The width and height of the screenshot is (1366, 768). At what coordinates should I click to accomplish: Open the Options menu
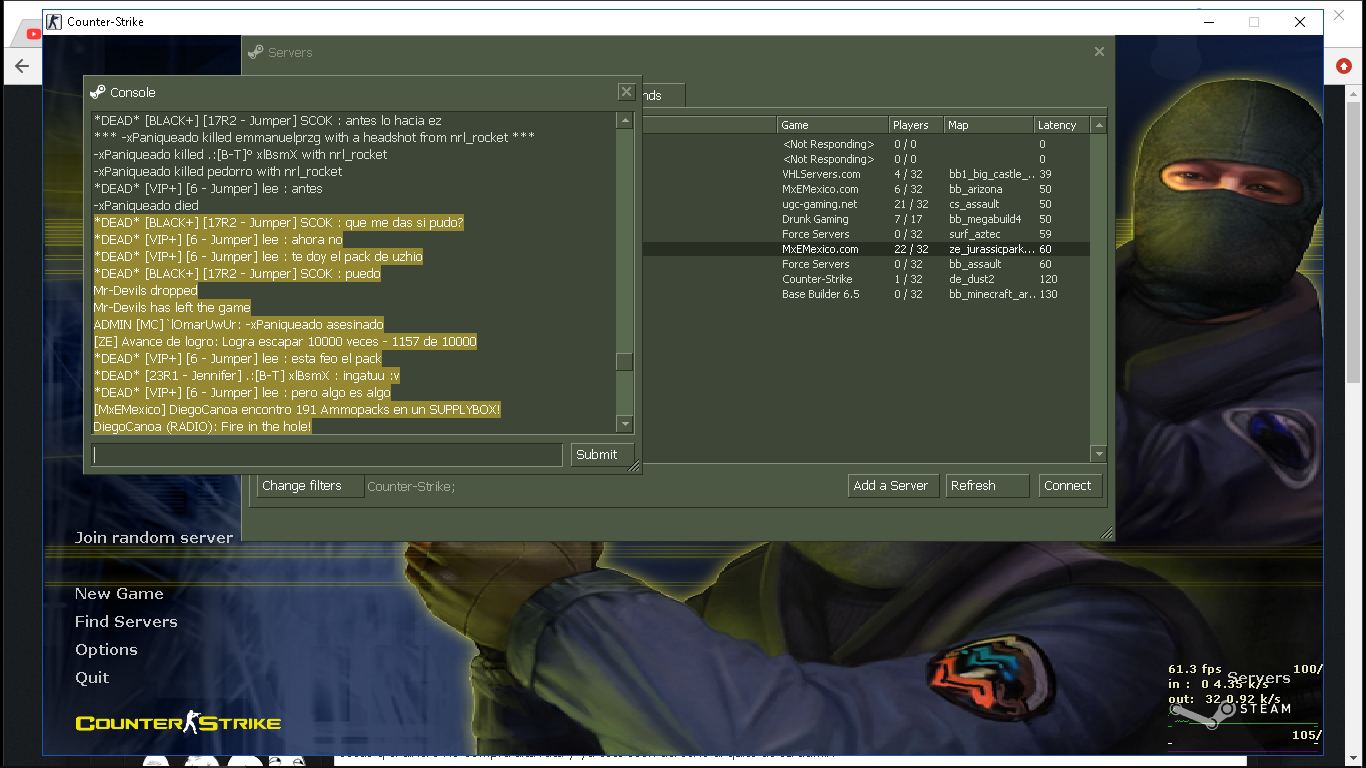point(106,650)
